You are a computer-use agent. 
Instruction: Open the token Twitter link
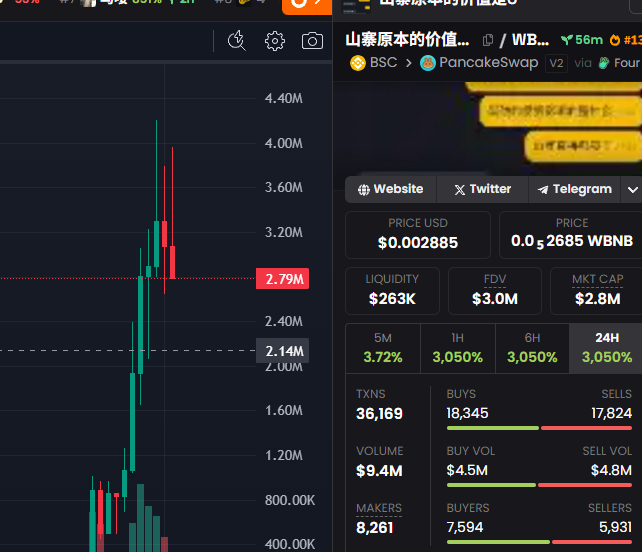click(482, 189)
